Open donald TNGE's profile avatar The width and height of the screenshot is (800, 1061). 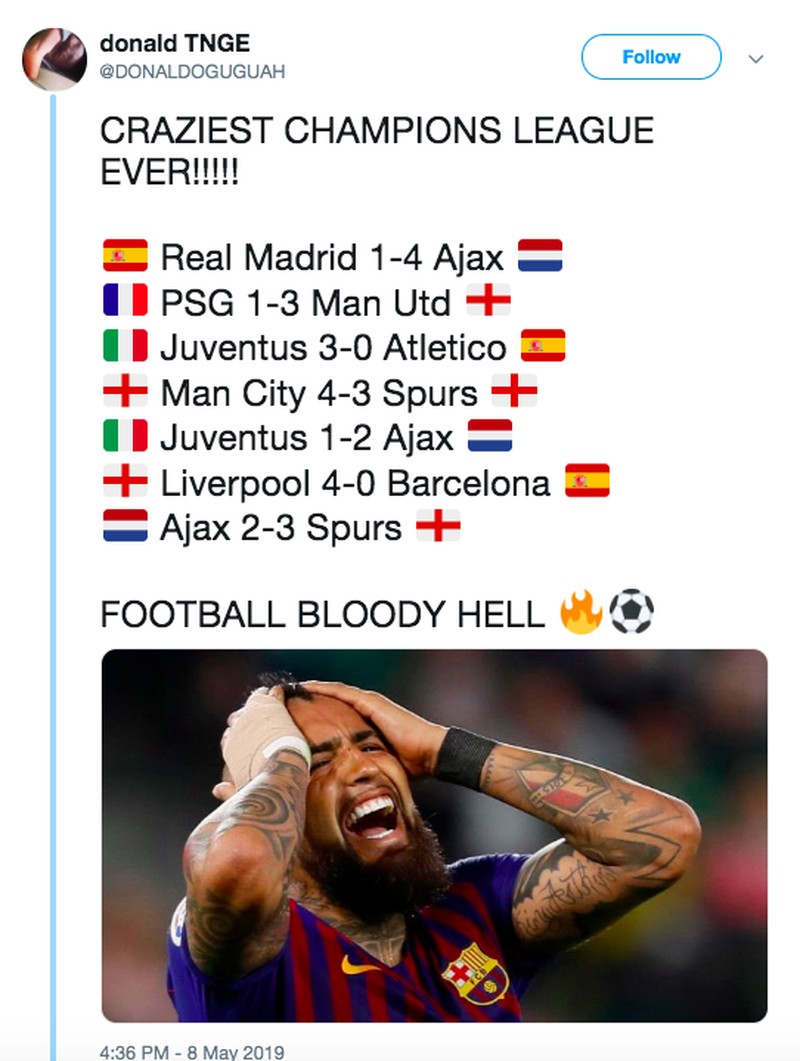coord(54,59)
